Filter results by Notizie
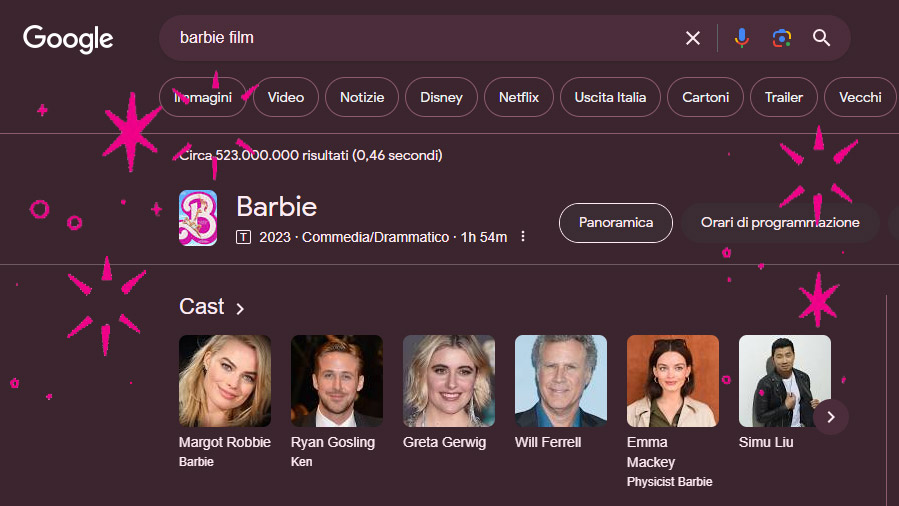899x506 pixels. pos(362,97)
